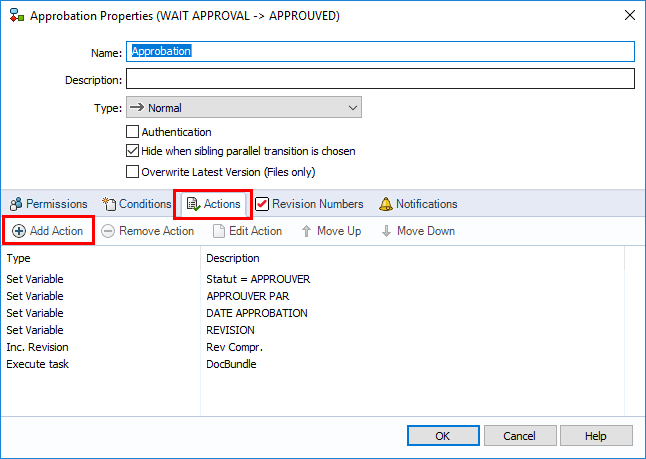646x459 pixels.
Task: Click the transition icon in title bar
Action: click(14, 16)
